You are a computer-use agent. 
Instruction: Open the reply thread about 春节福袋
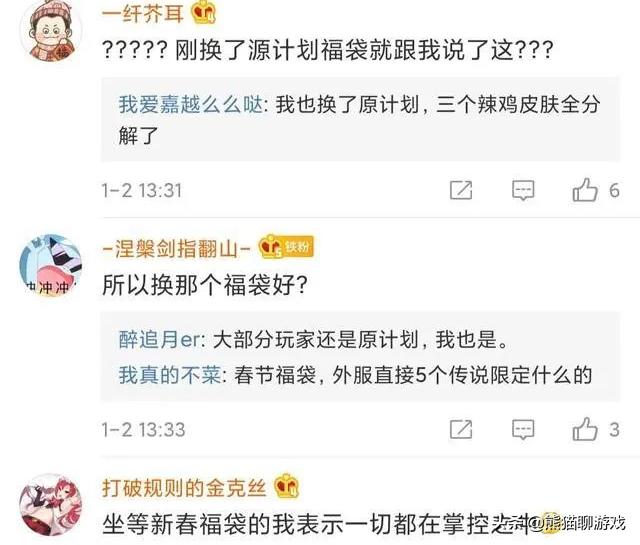coord(355,374)
